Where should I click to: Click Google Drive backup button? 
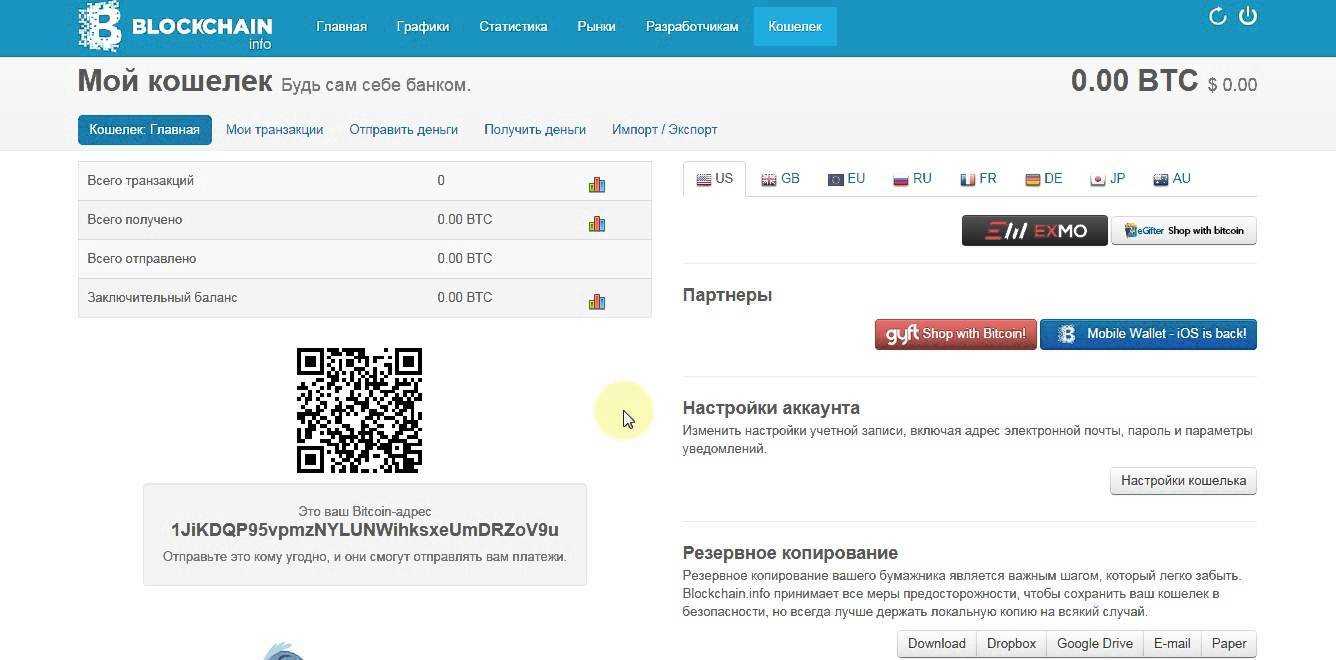tap(1095, 644)
